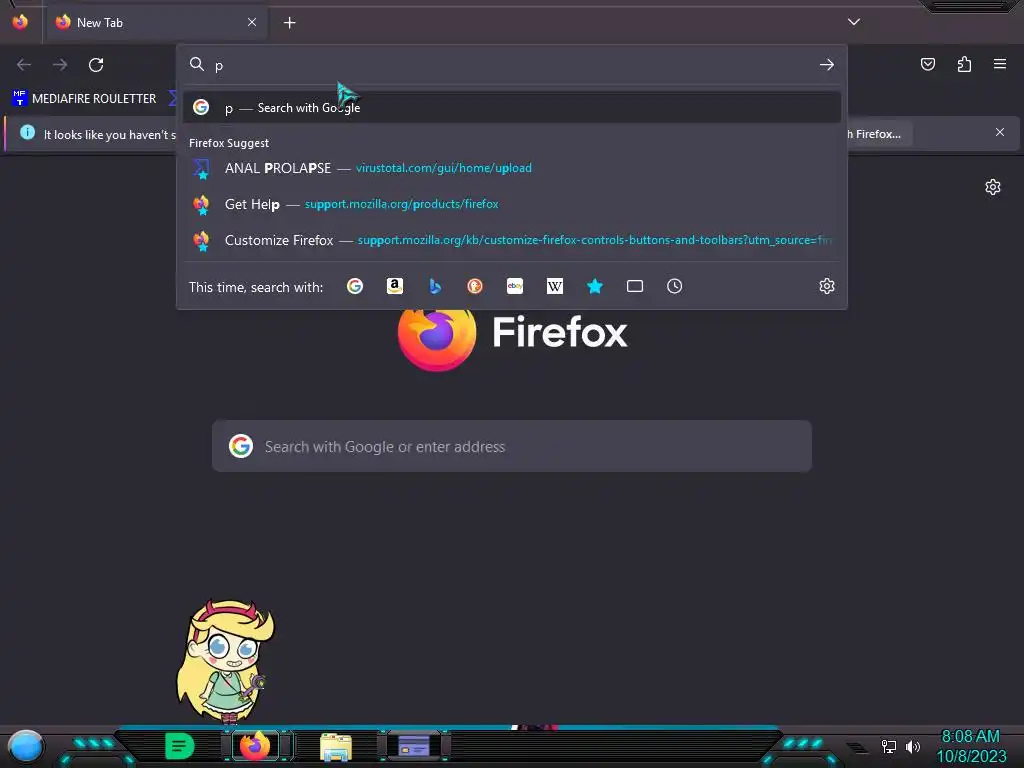Dismiss the notification bar with X
1024x768 pixels.
pos(1000,132)
